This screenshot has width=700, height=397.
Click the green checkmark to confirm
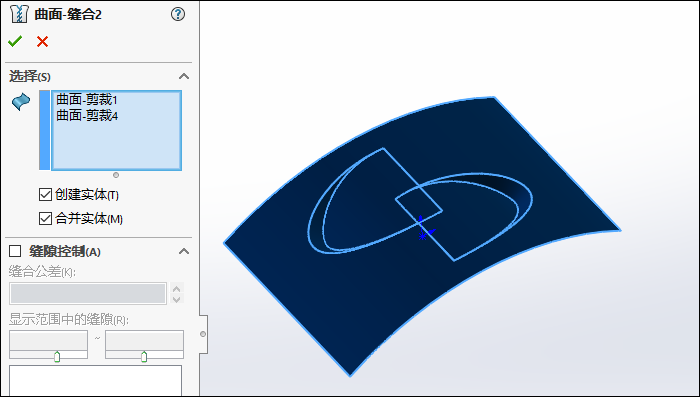tap(15, 42)
